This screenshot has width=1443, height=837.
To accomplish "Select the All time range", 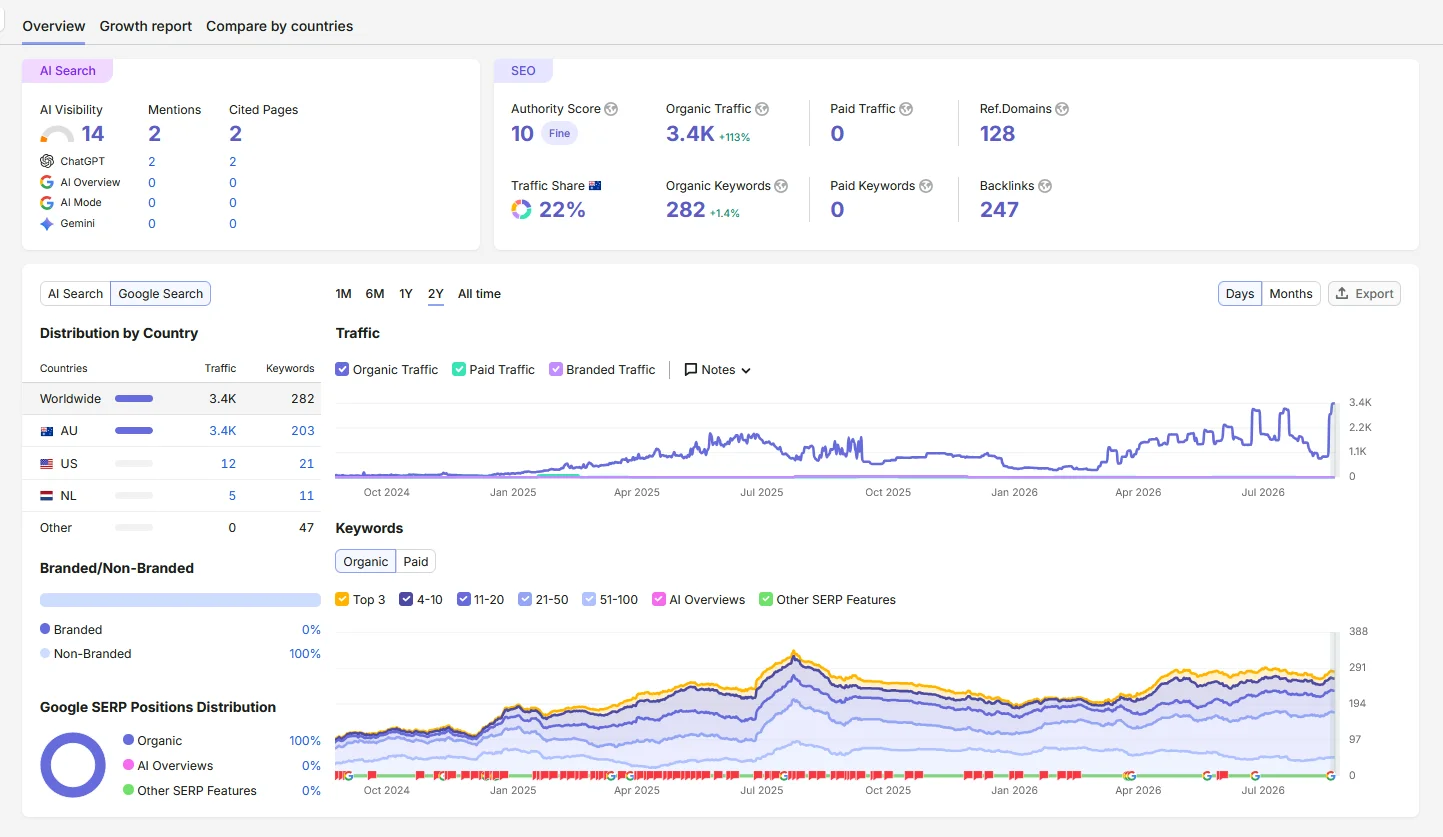I will coord(479,294).
